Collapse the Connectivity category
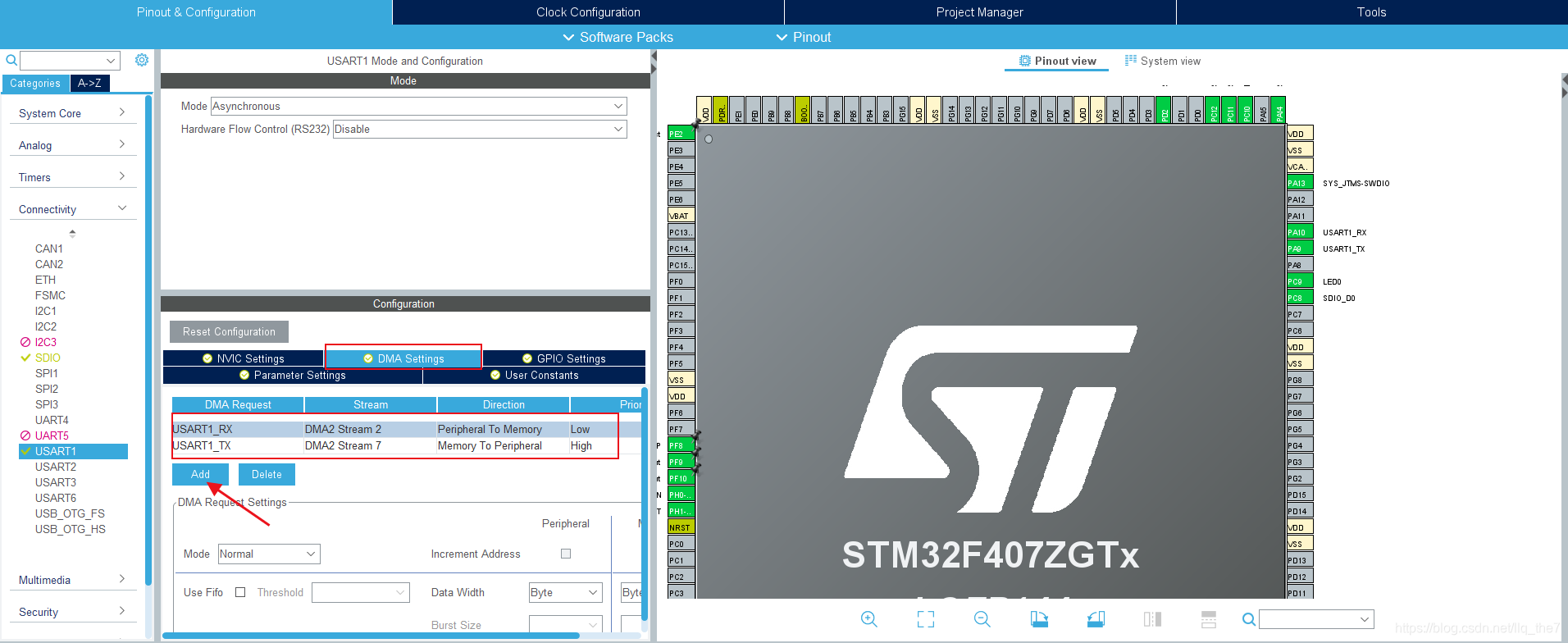This screenshot has width=1568, height=643. [72, 209]
